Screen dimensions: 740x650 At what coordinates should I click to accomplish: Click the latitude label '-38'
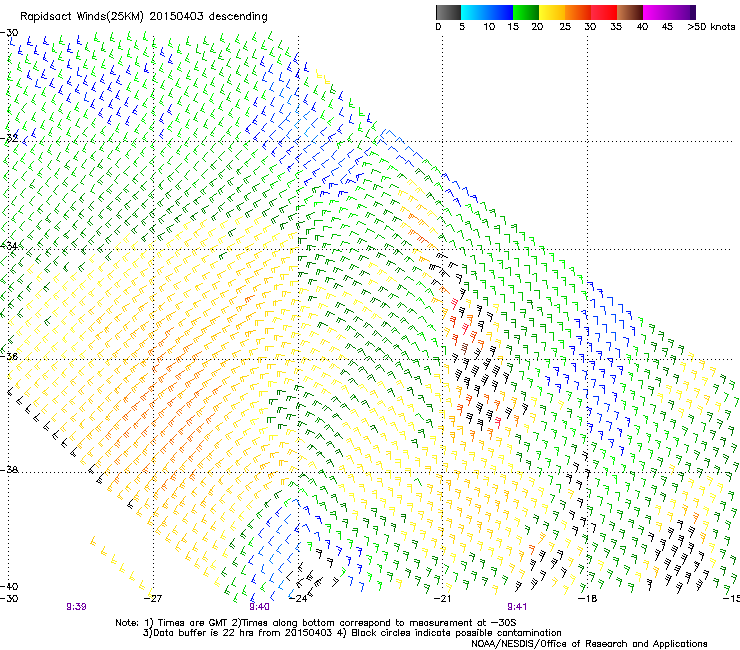point(9,470)
